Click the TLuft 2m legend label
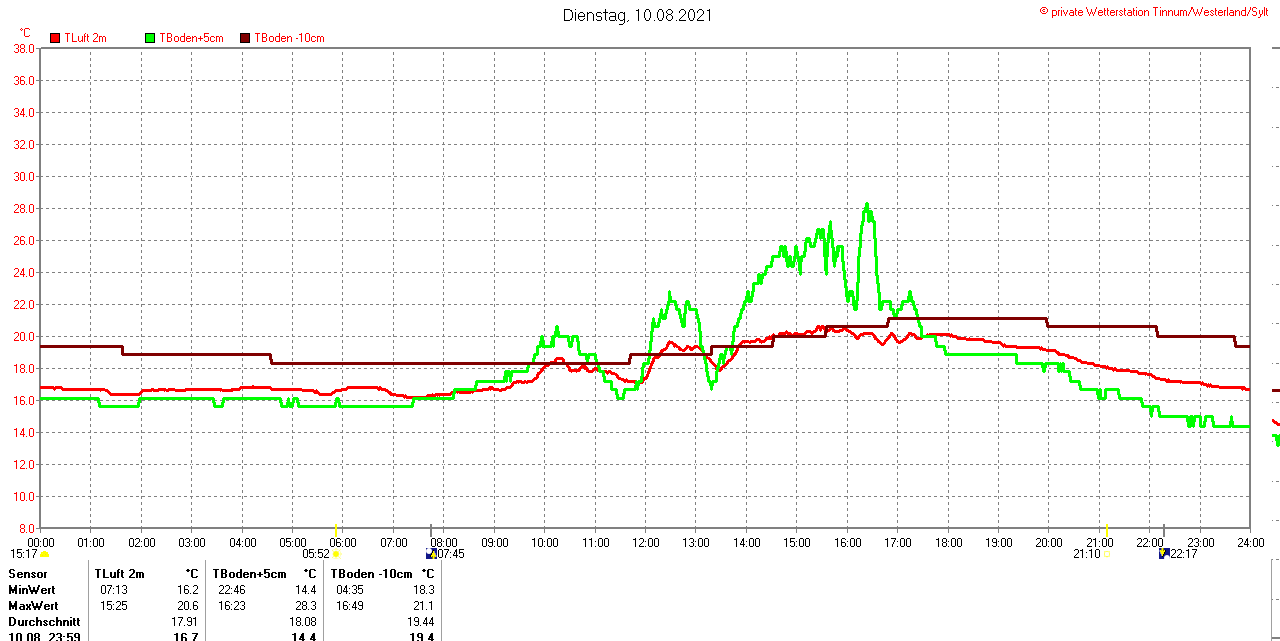Screen dimensions: 1280x641 click(85, 38)
